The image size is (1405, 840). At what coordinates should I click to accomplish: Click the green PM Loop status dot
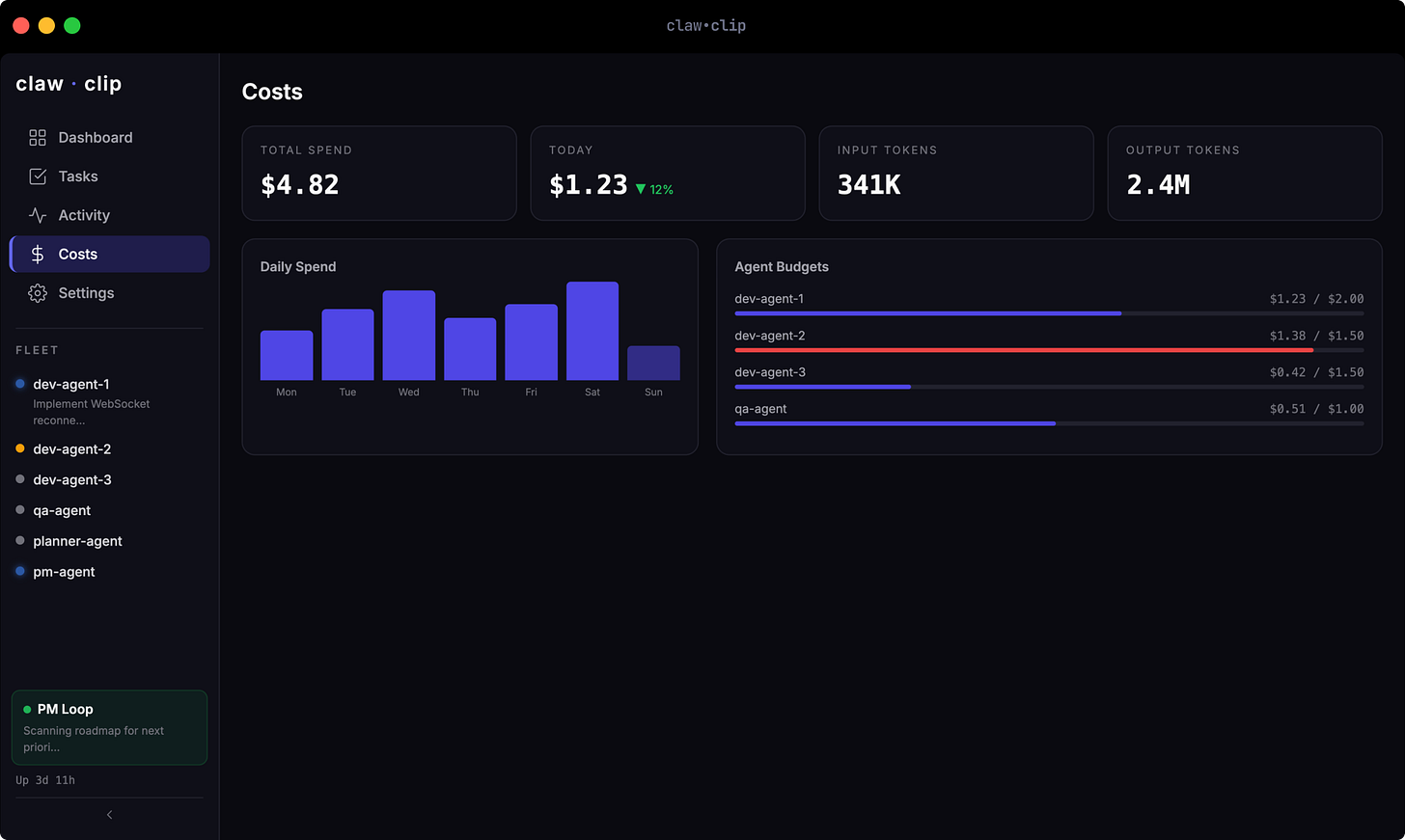(x=27, y=709)
